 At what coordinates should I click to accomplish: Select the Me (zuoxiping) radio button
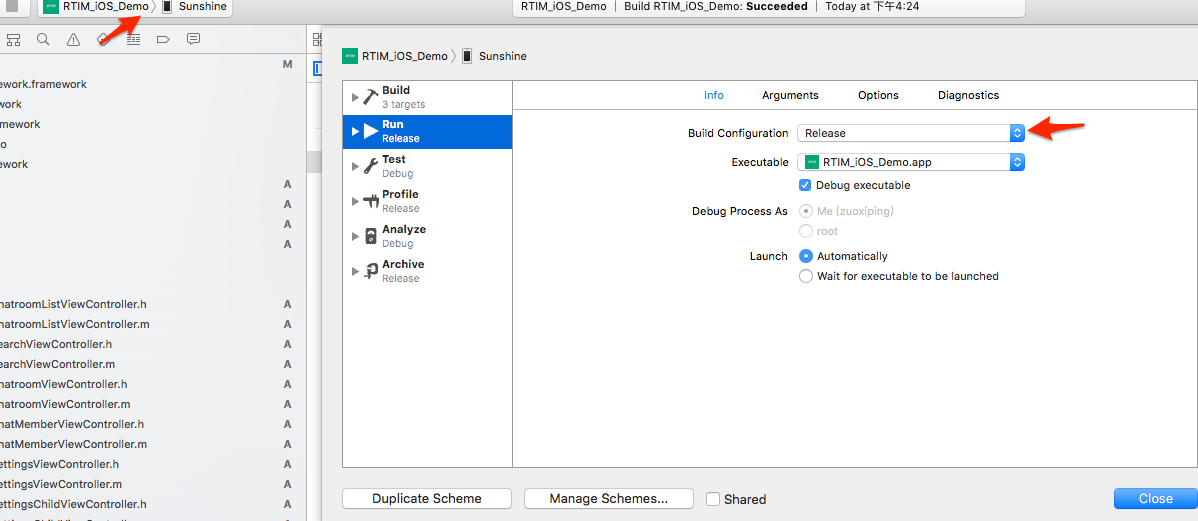[805, 211]
